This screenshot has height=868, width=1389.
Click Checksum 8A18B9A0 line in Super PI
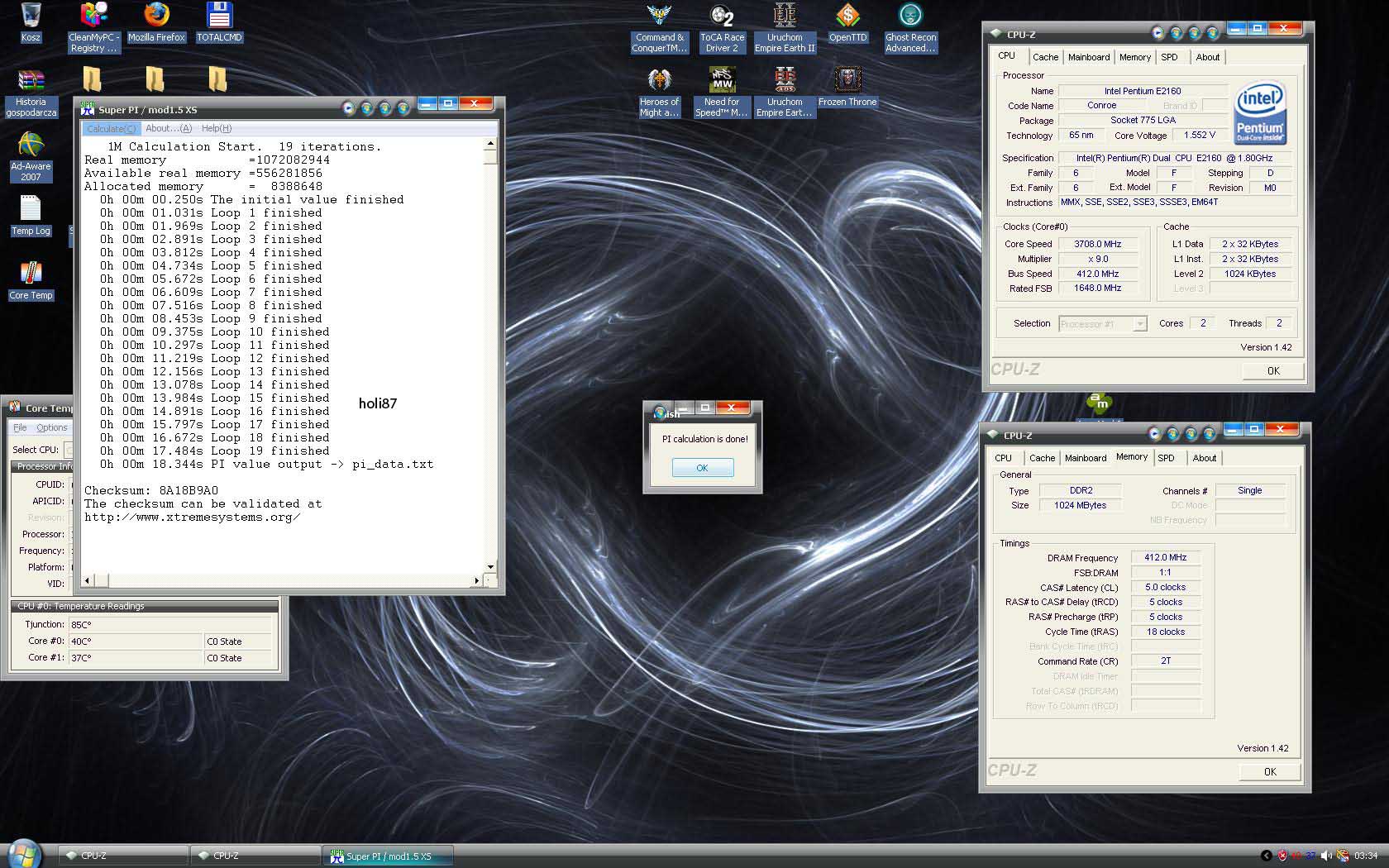pyautogui.click(x=151, y=490)
